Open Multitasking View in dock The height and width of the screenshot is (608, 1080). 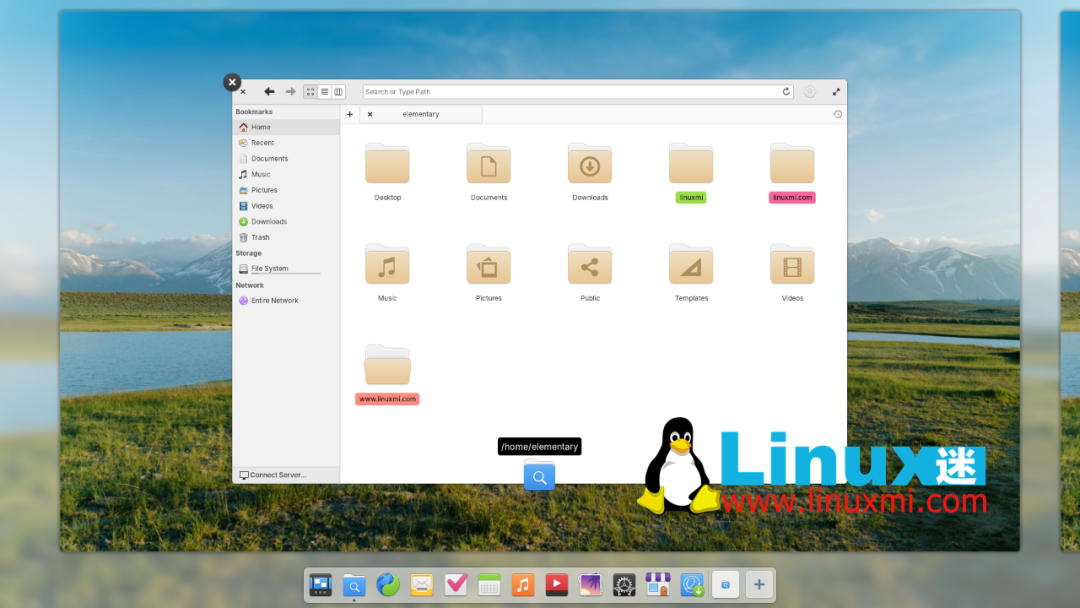point(320,585)
